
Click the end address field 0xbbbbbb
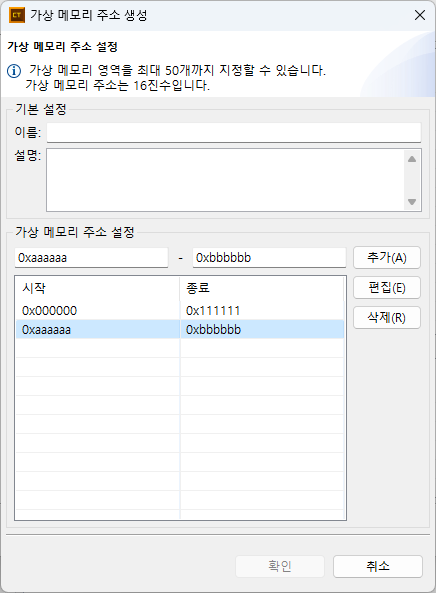269,258
